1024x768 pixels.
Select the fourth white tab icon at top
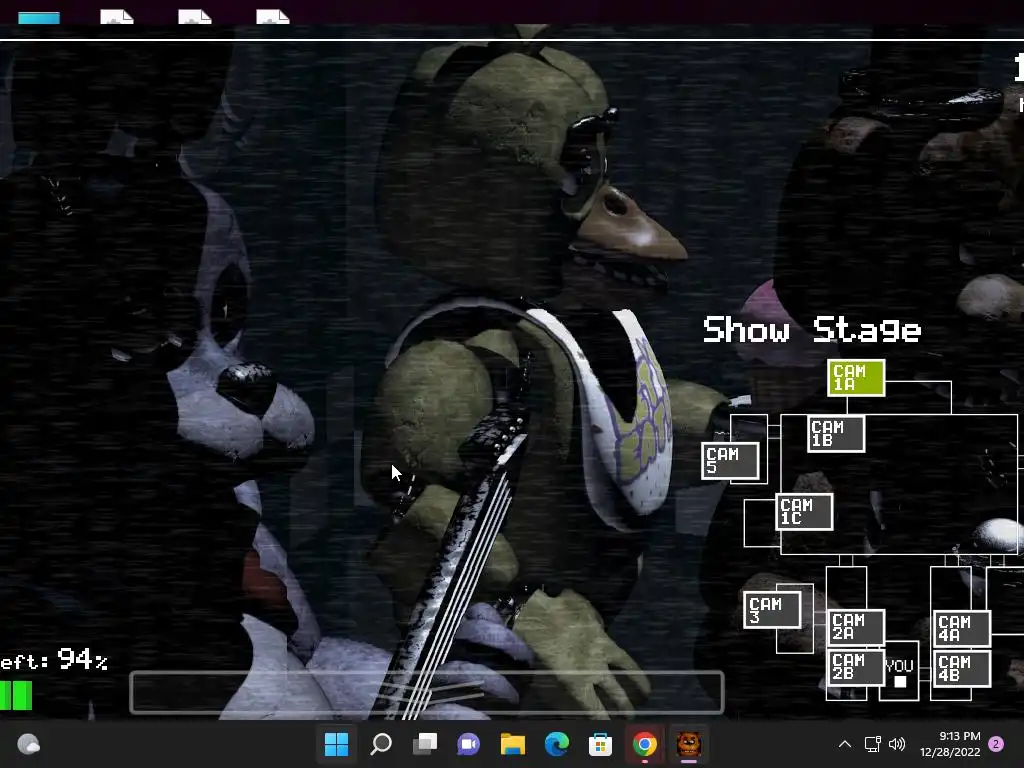click(x=272, y=16)
